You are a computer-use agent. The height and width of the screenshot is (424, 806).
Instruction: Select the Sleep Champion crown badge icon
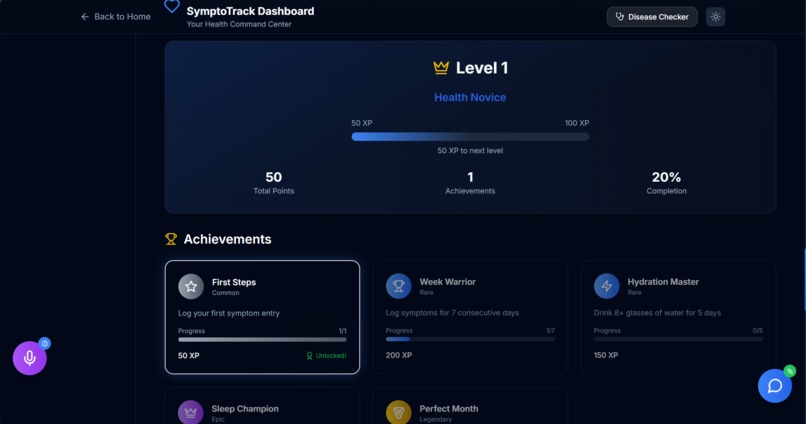pos(191,412)
